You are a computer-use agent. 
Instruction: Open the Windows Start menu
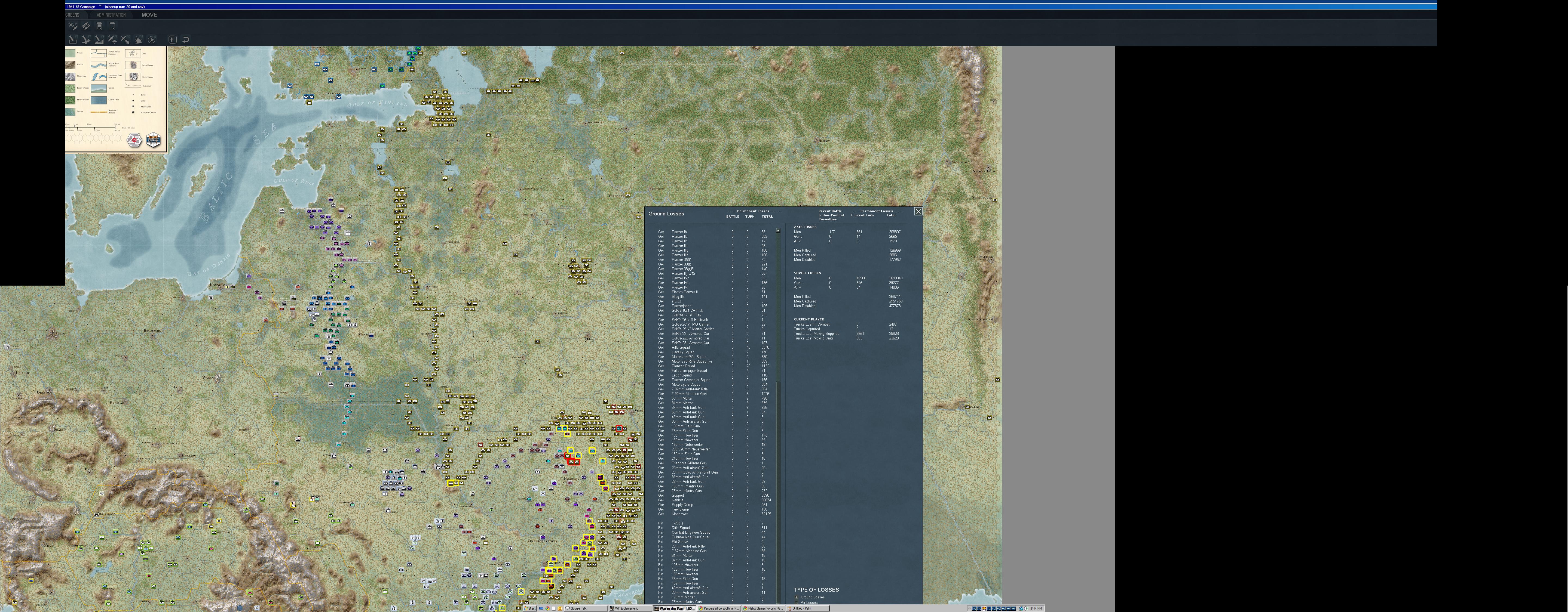pyautogui.click(x=531, y=608)
